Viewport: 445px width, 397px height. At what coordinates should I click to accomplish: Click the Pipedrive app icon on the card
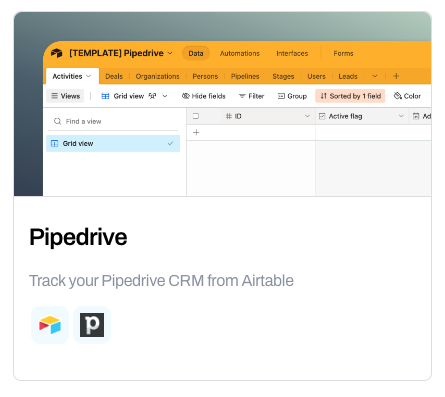92,325
